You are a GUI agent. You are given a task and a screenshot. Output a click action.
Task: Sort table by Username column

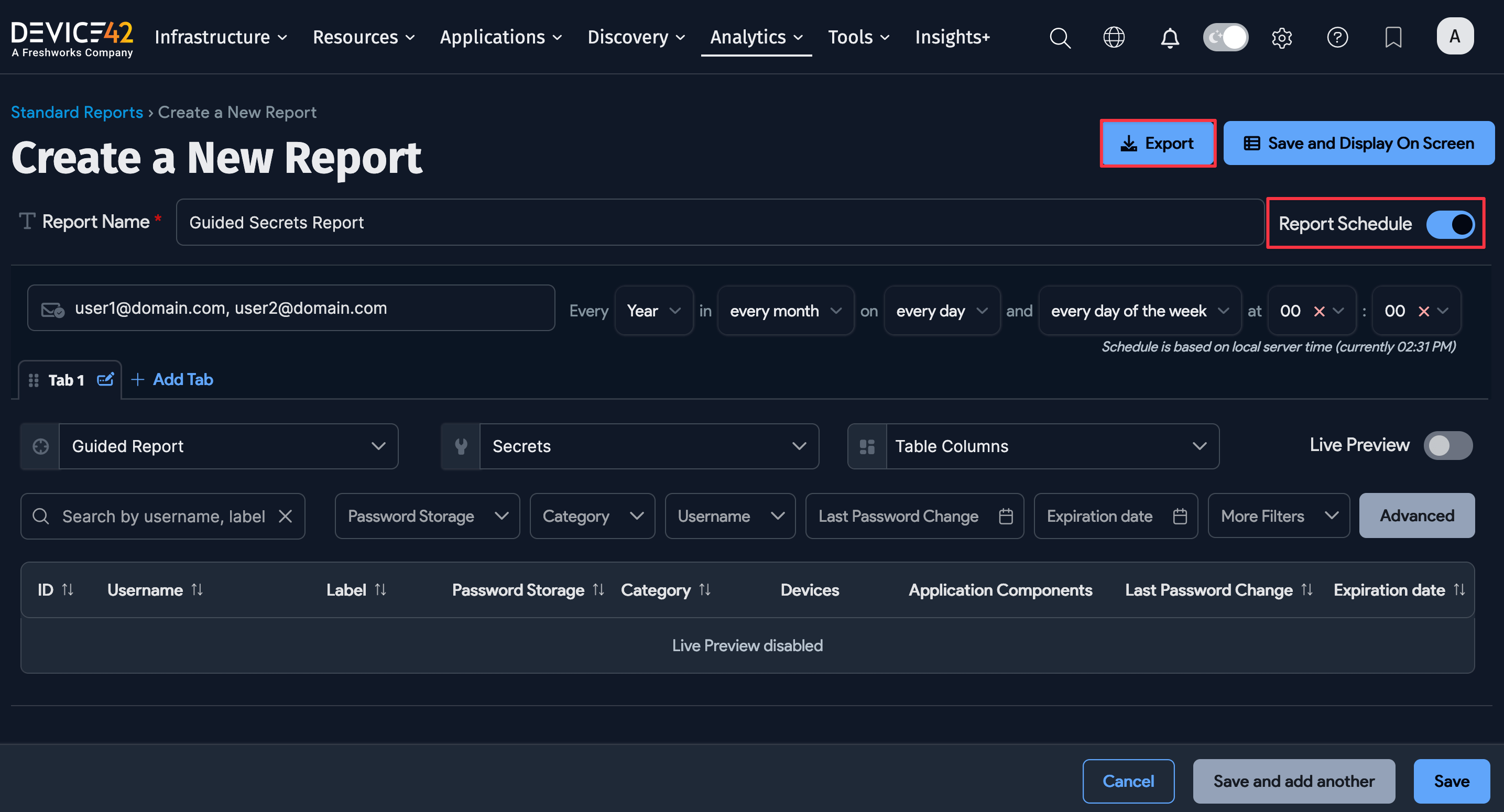pyautogui.click(x=198, y=590)
